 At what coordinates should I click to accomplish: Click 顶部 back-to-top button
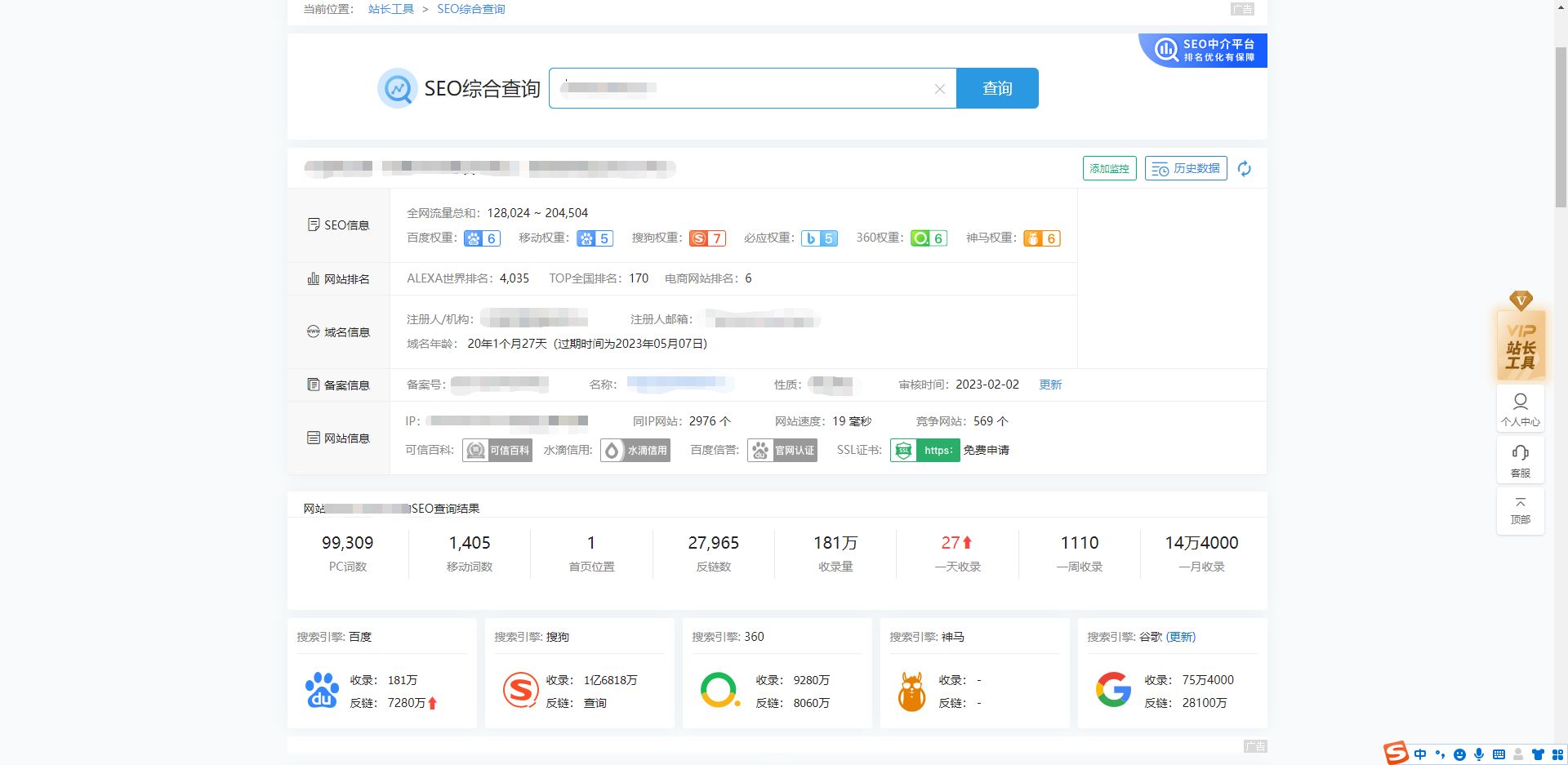[x=1521, y=511]
